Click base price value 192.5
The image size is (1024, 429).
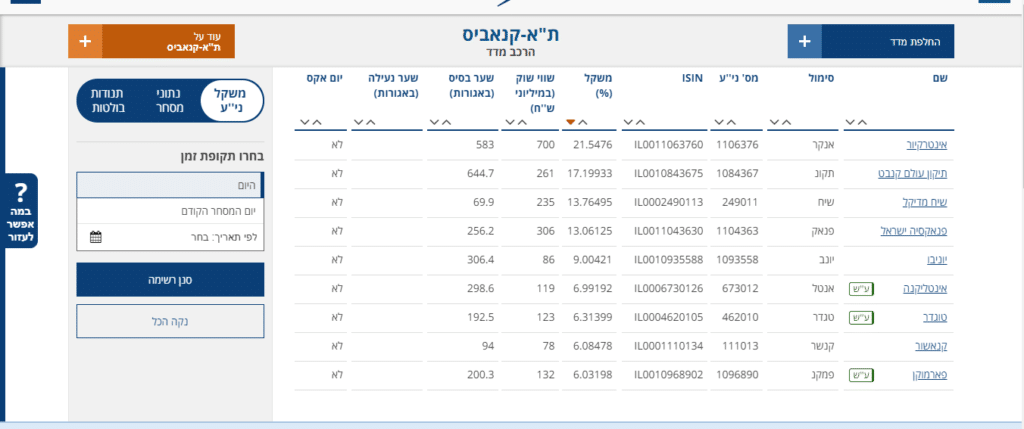coord(481,317)
